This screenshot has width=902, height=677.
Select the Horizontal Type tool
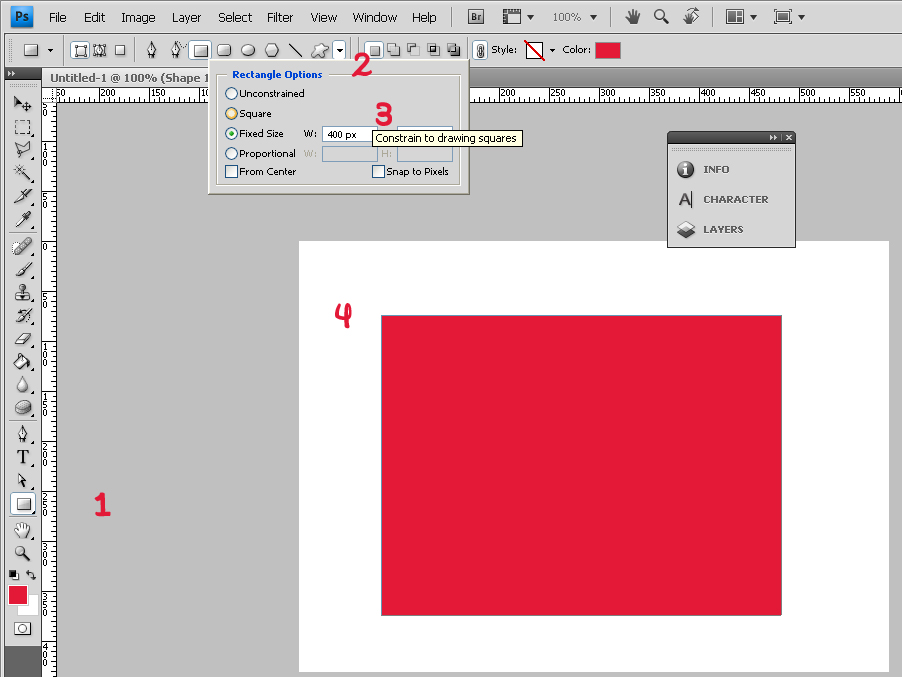pyautogui.click(x=22, y=457)
